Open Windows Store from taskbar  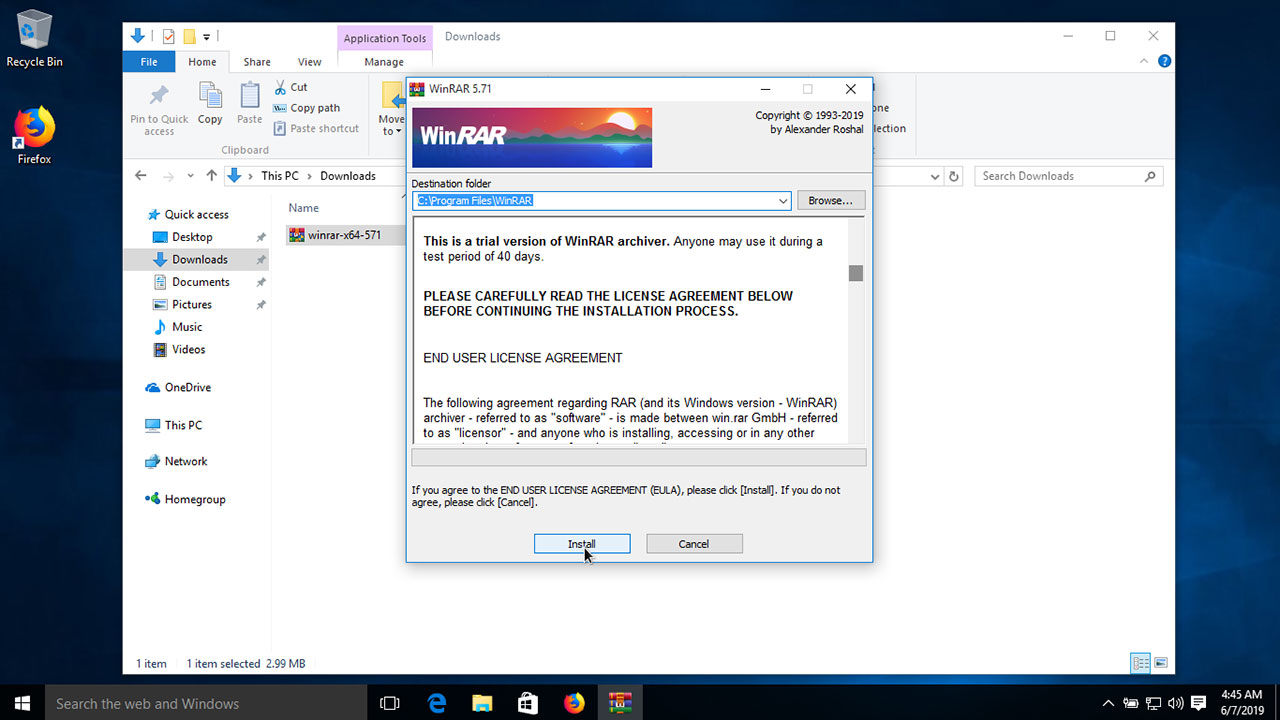click(528, 703)
